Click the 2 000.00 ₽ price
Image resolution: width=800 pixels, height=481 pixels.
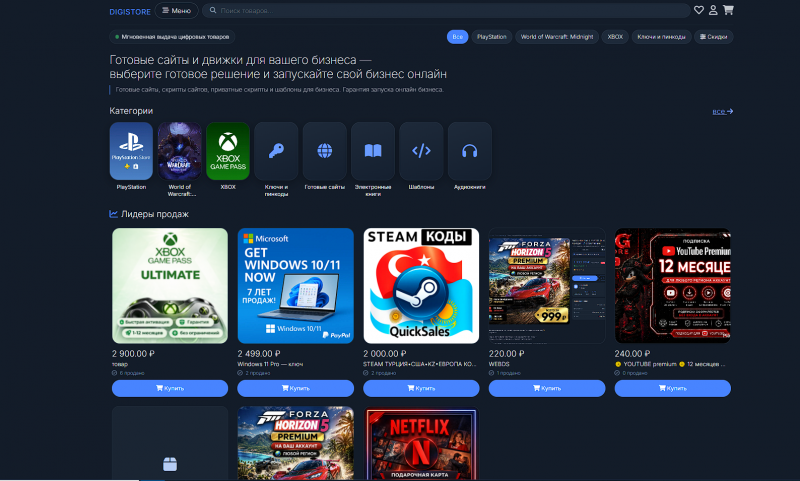[x=385, y=353]
